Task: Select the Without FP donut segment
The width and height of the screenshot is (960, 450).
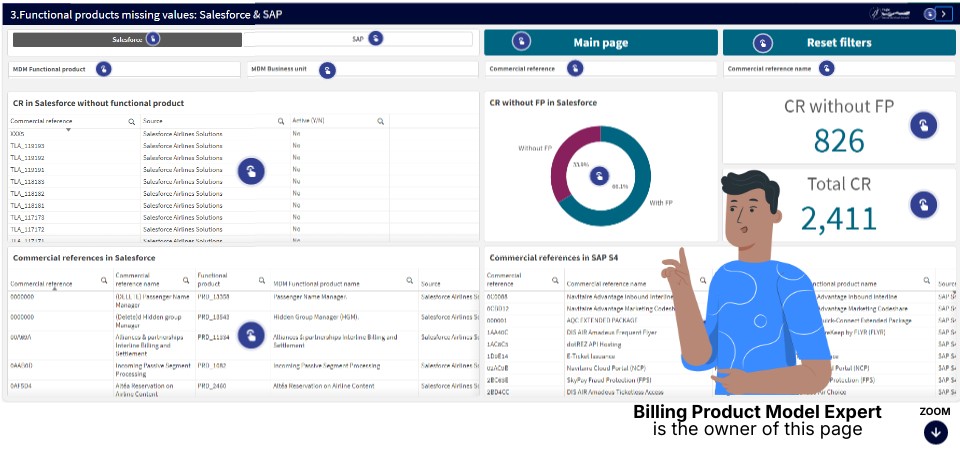Action: pyautogui.click(x=563, y=162)
